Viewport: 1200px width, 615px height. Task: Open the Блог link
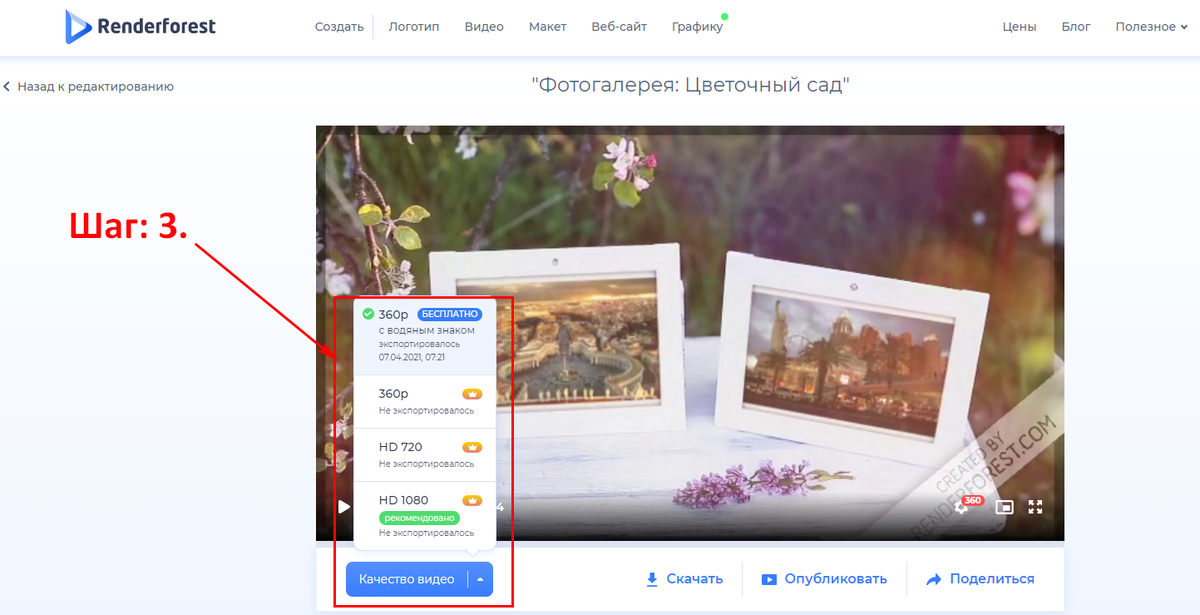(x=1076, y=27)
